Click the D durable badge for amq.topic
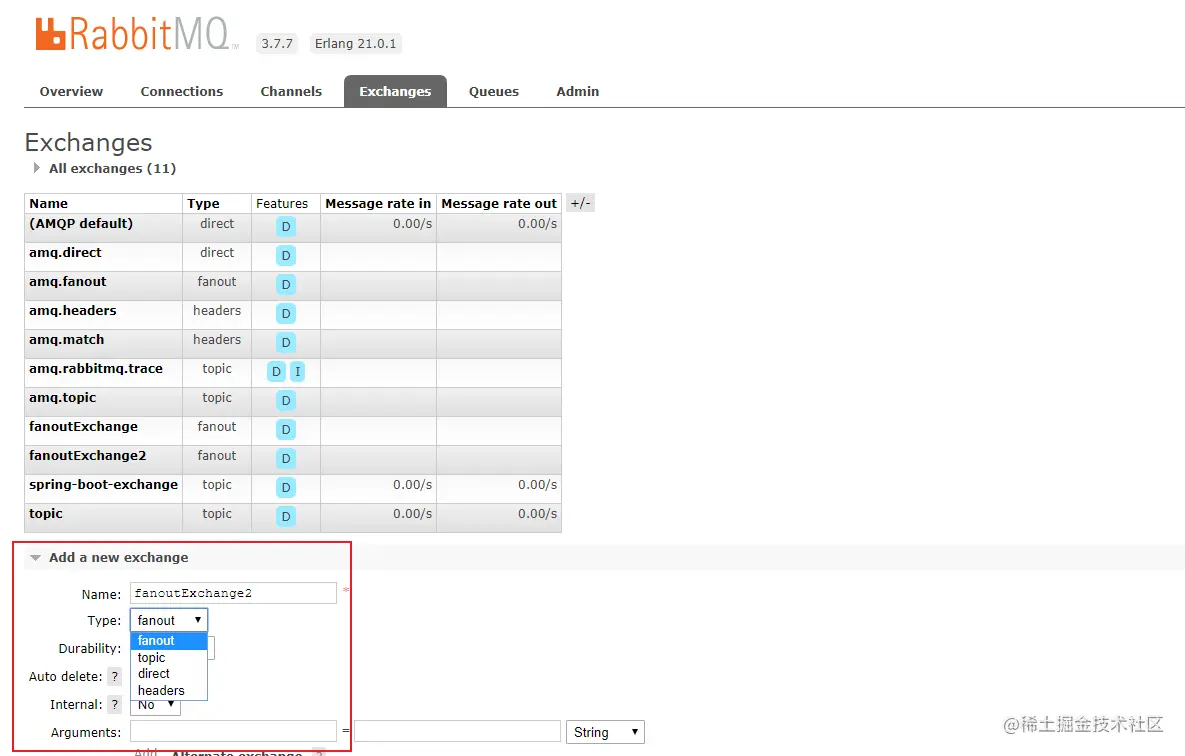Viewport: 1185px width, 756px height. pyautogui.click(x=286, y=400)
